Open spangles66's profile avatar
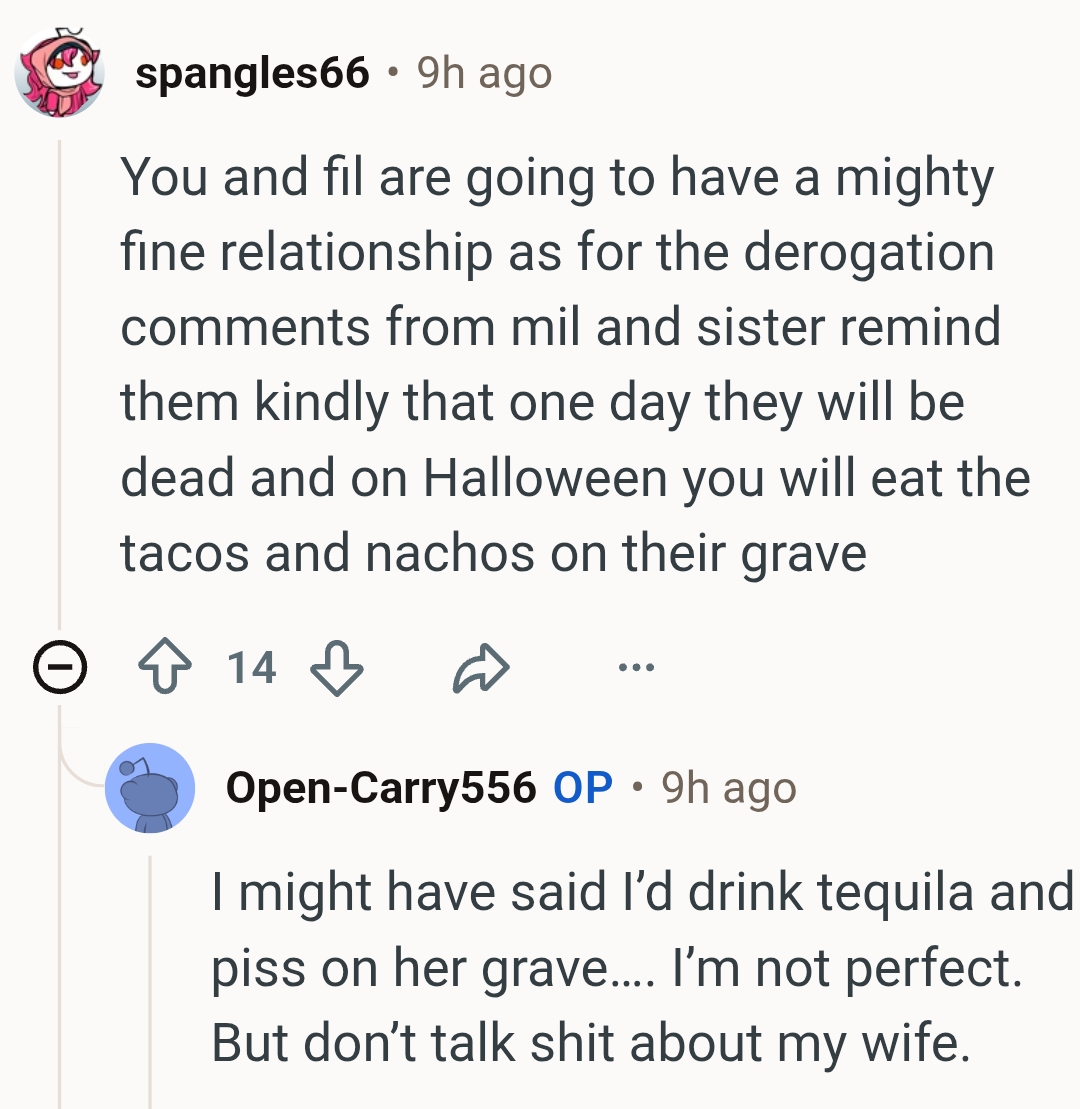The image size is (1080, 1109). [x=59, y=74]
